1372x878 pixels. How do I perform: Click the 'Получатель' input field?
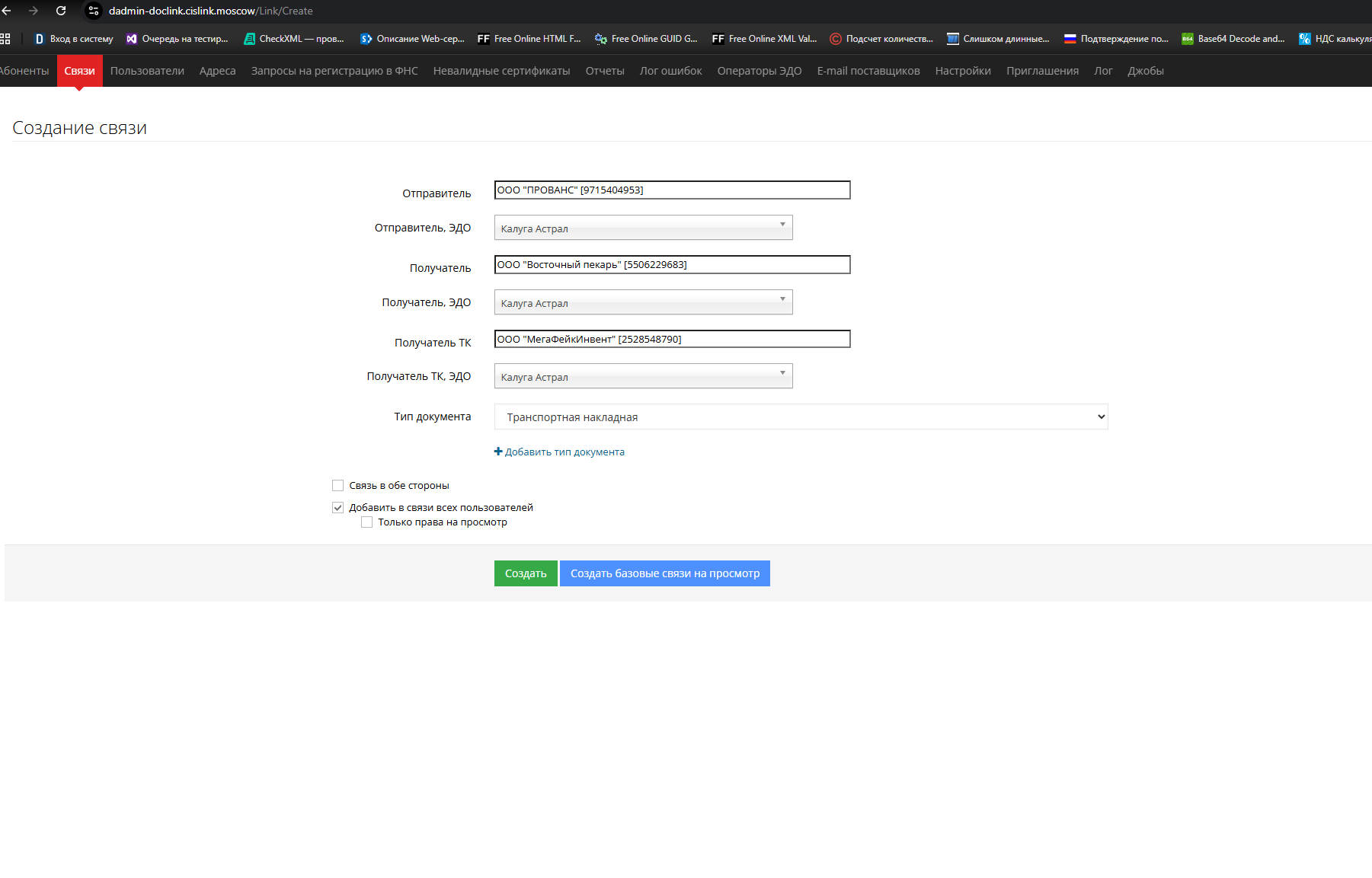[x=673, y=264]
